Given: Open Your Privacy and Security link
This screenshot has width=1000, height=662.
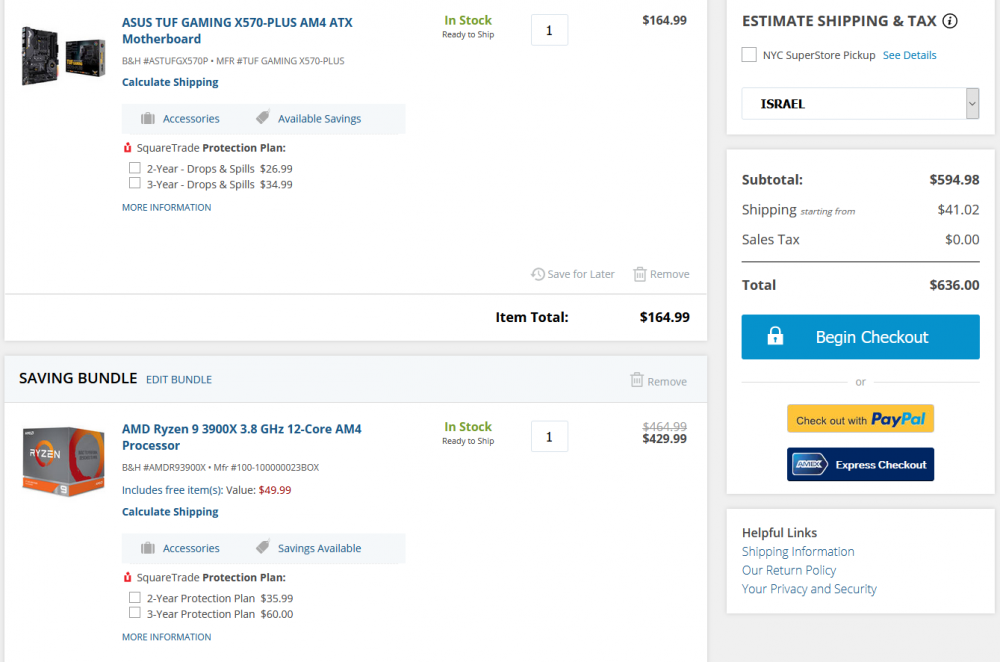Looking at the screenshot, I should 809,589.
